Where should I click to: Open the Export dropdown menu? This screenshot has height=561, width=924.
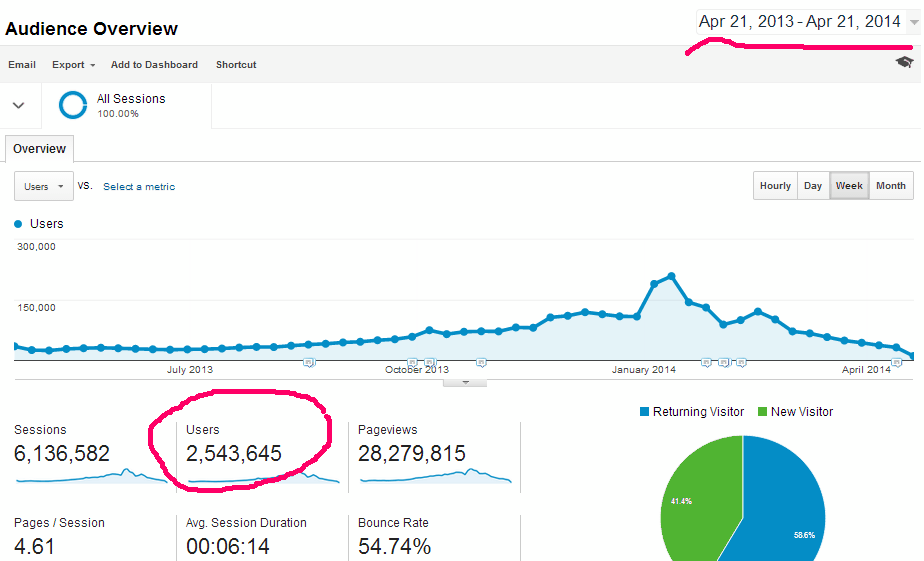coord(74,65)
